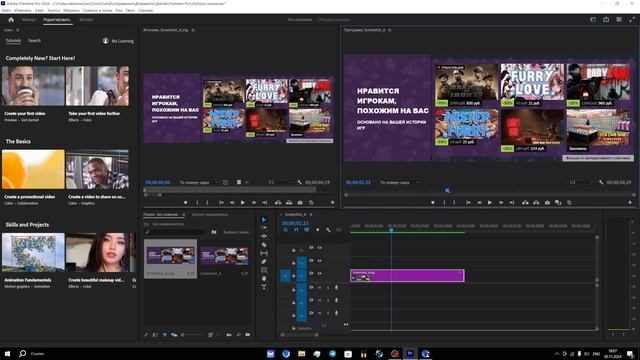Open Program monitor settings wrench
Screen dimensions: 640x360
601,182
